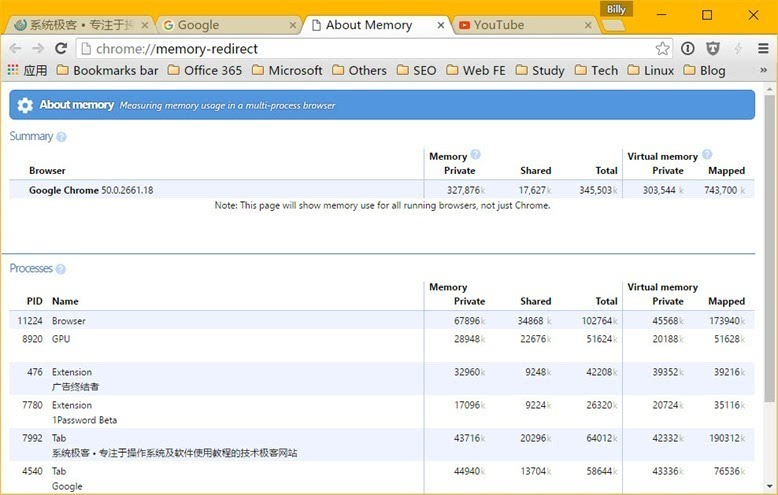This screenshot has height=495, width=778.
Task: Reload the About Memory page
Action: pyautogui.click(x=61, y=49)
